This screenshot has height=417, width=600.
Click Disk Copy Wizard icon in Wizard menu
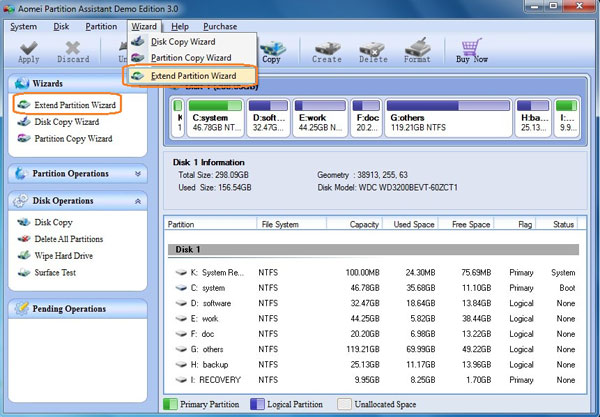138,41
